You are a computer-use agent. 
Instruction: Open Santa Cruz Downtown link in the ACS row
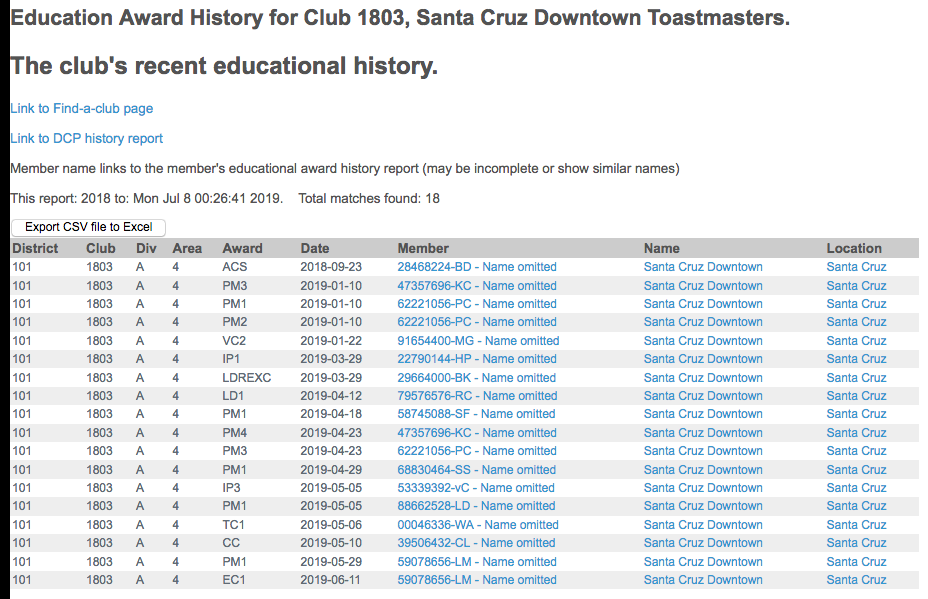[x=703, y=267]
